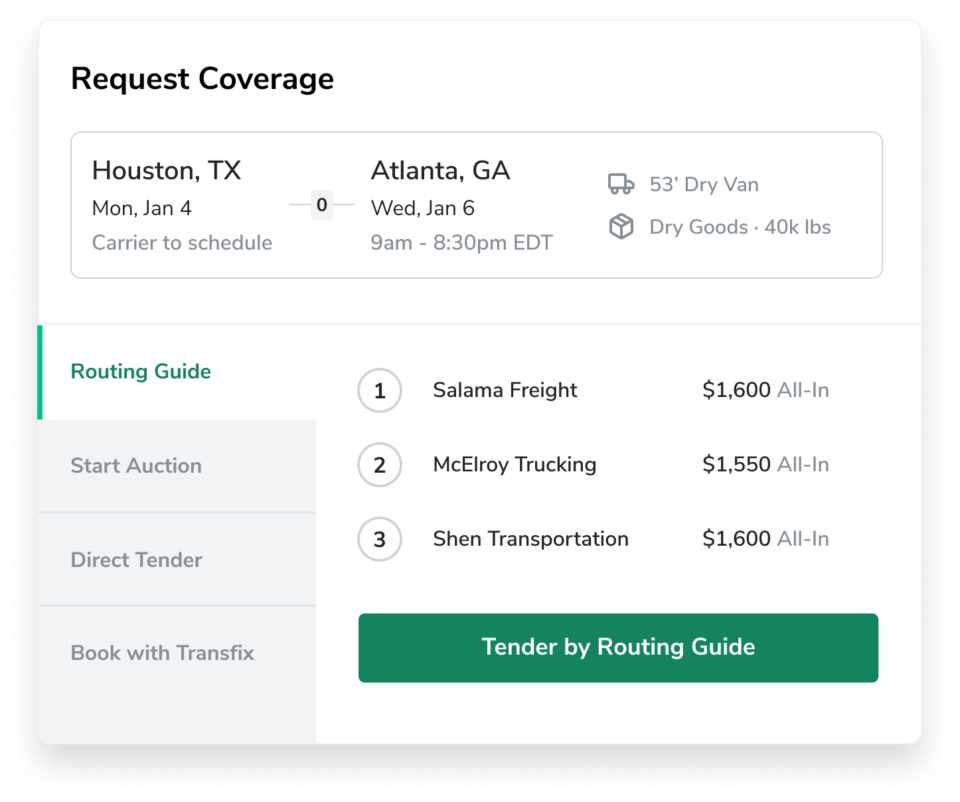This screenshot has width=960, height=802.
Task: Click the rank 1 circle for Salama Freight
Action: point(379,391)
